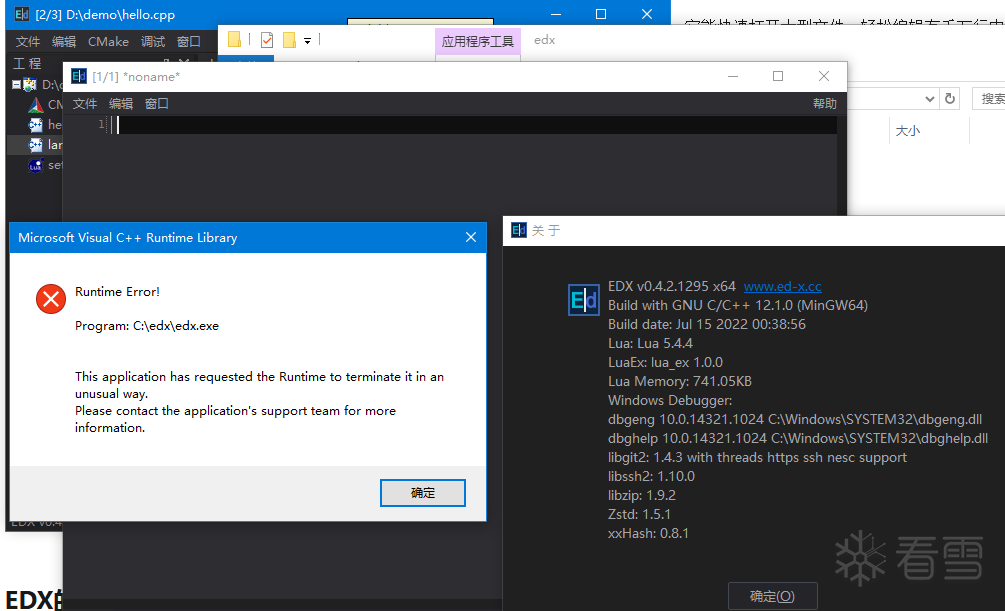Click the leftmost folder icon in the Explorer quick access toolbar
Screen dimensions: 1005x611
pyautogui.click(x=235, y=40)
